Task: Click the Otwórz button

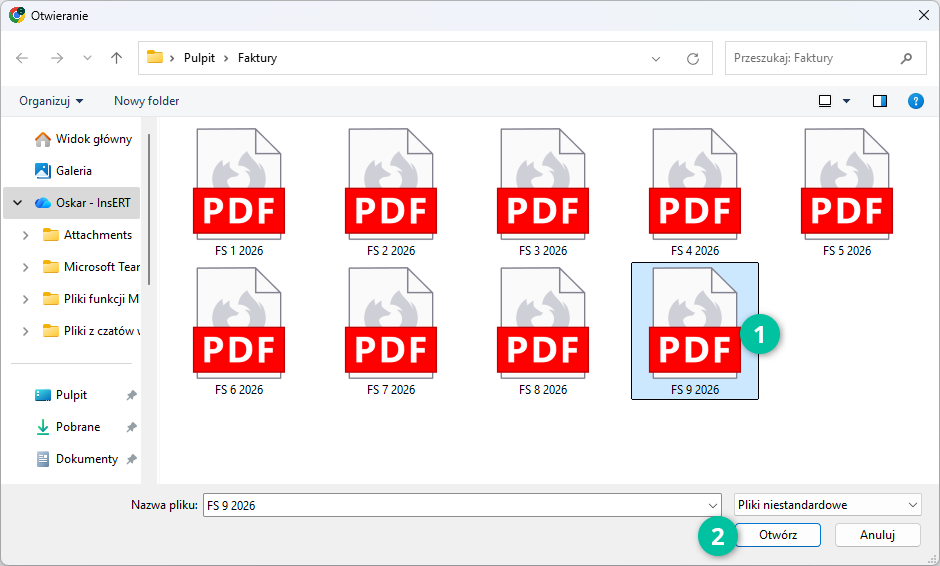Action: tap(778, 535)
